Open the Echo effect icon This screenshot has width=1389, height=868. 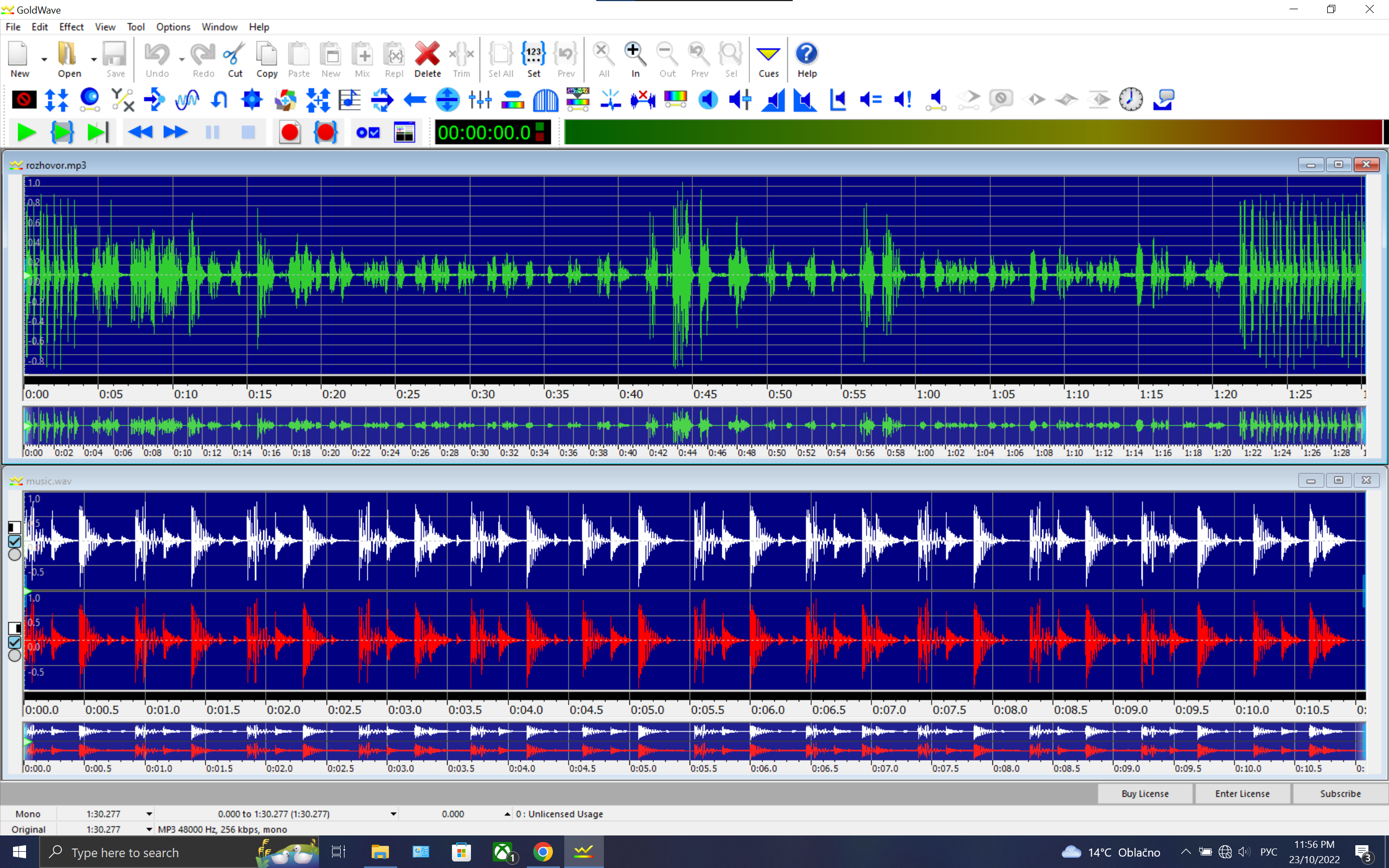(155, 100)
